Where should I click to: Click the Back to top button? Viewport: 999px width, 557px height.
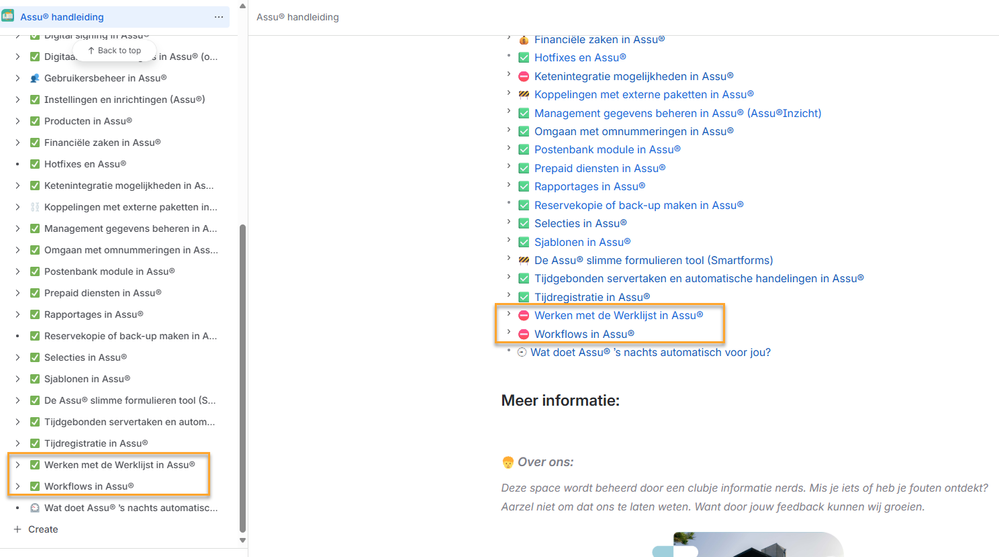point(114,50)
